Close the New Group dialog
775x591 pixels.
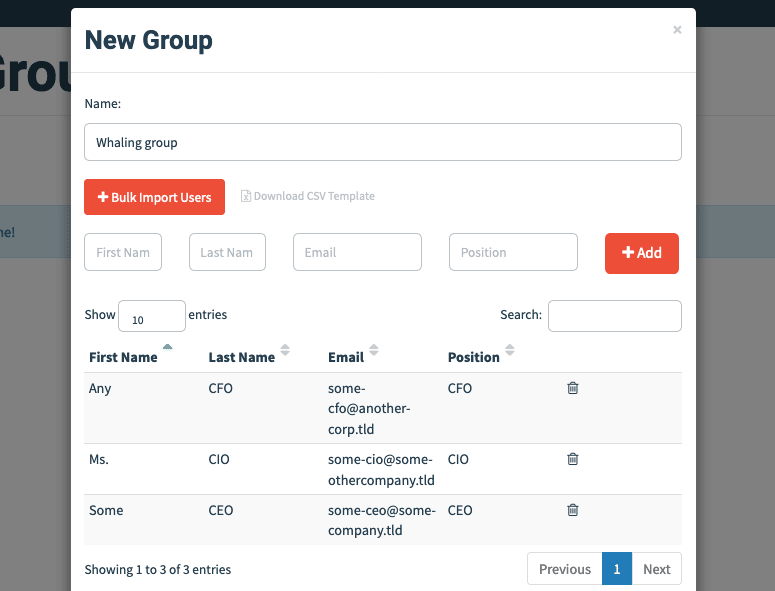[x=677, y=30]
